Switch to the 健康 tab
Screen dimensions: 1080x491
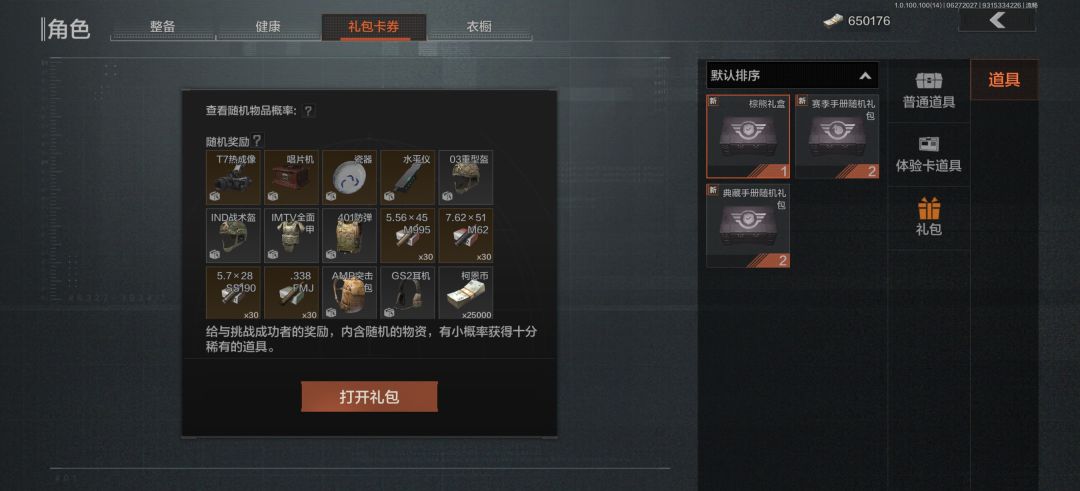click(268, 27)
